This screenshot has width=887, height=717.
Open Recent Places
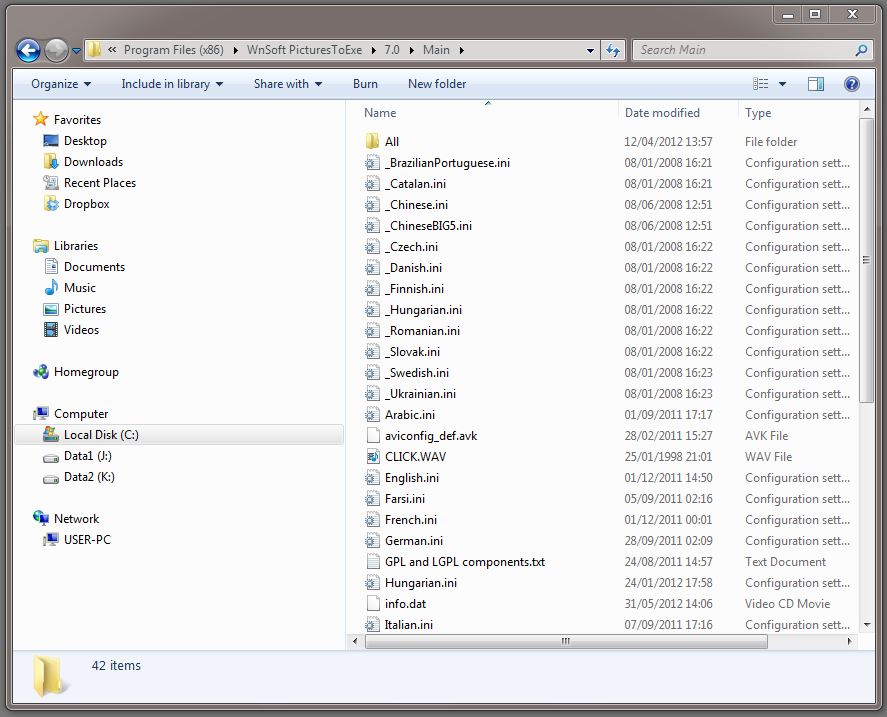(x=100, y=182)
